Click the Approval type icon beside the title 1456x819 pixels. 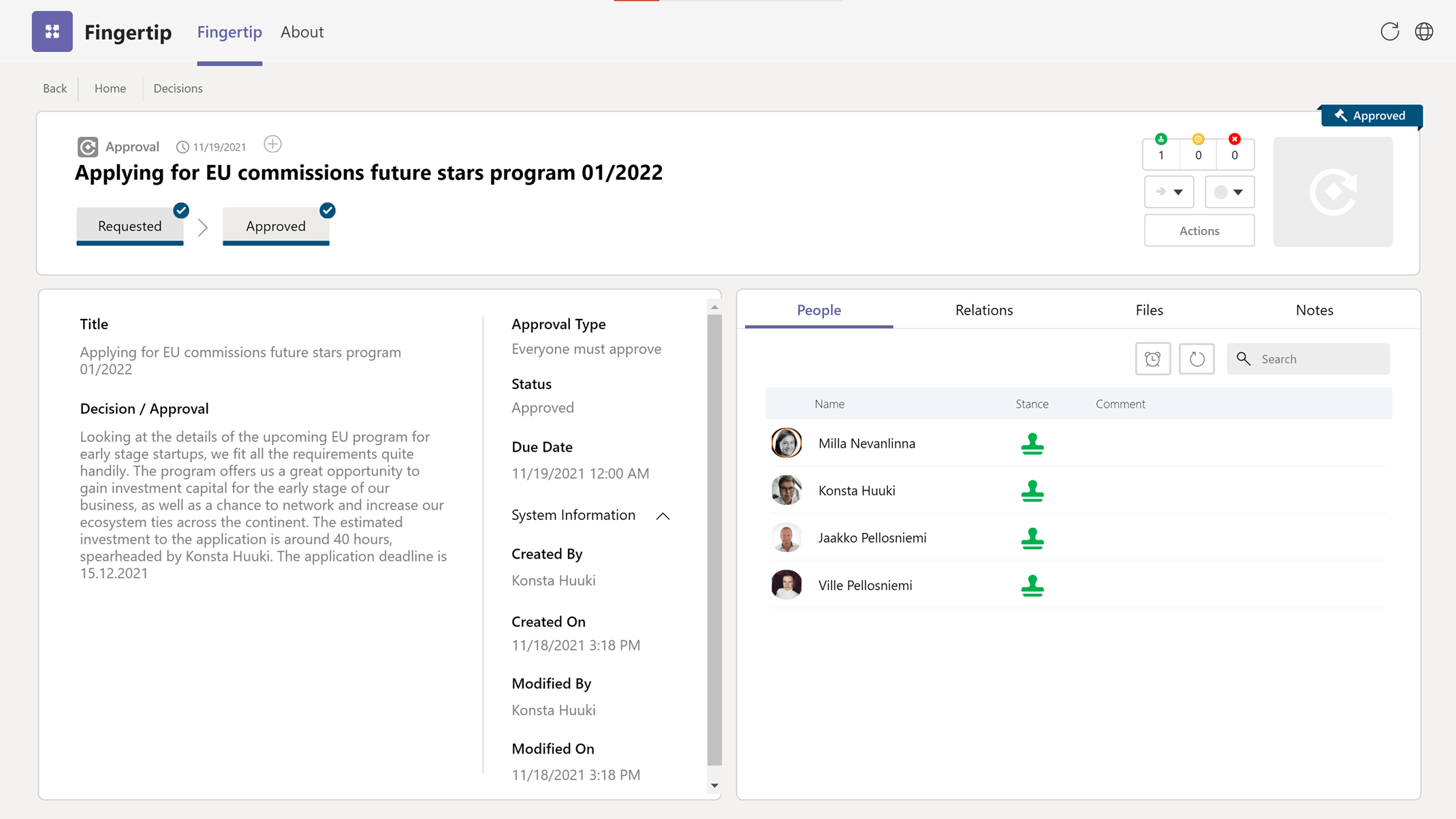click(x=88, y=146)
